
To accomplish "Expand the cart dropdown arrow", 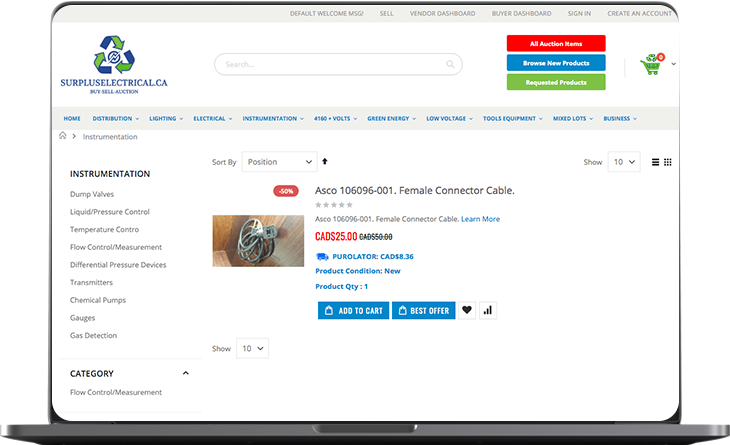I will click(x=673, y=64).
